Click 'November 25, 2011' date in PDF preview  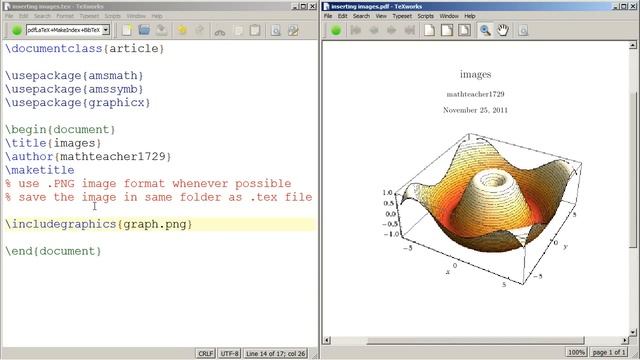(476, 110)
